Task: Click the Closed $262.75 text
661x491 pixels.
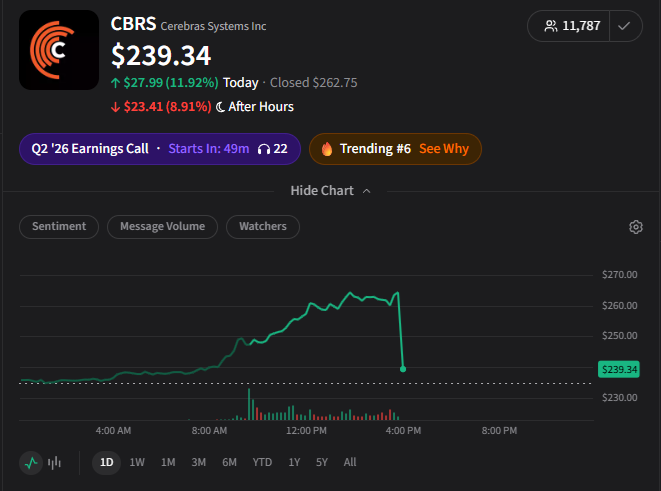Action: click(313, 83)
